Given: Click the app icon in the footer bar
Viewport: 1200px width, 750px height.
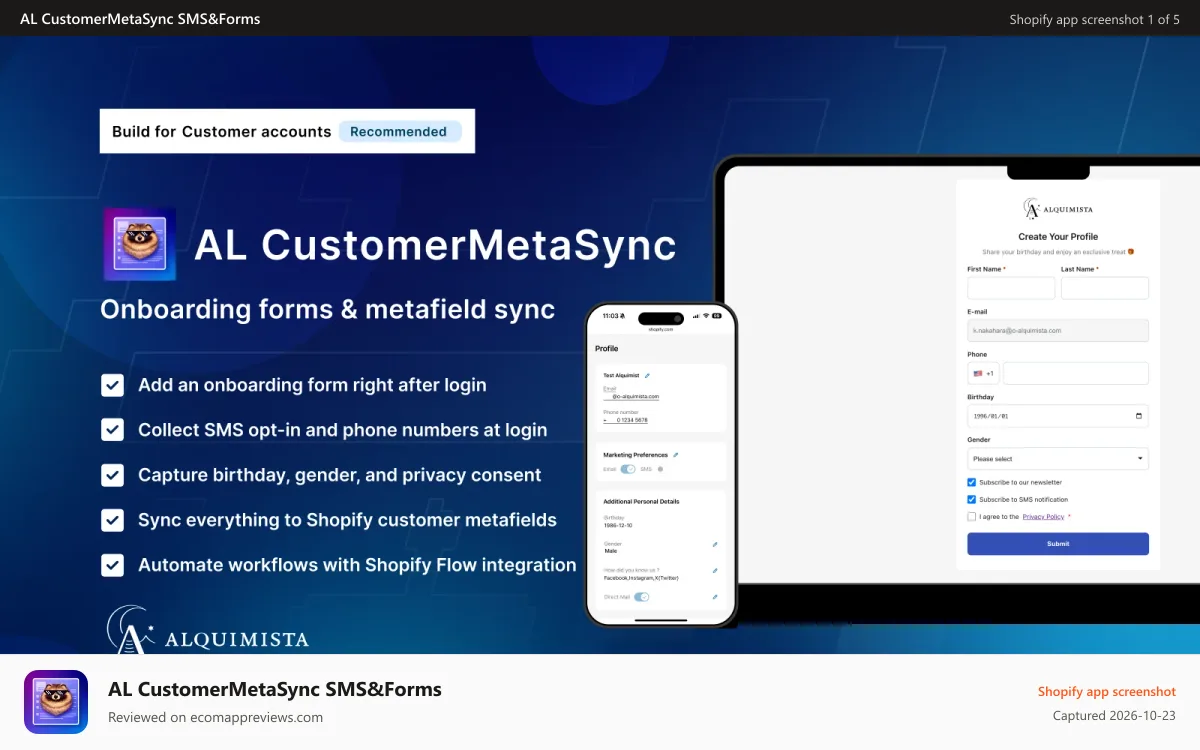Looking at the screenshot, I should pyautogui.click(x=56, y=702).
